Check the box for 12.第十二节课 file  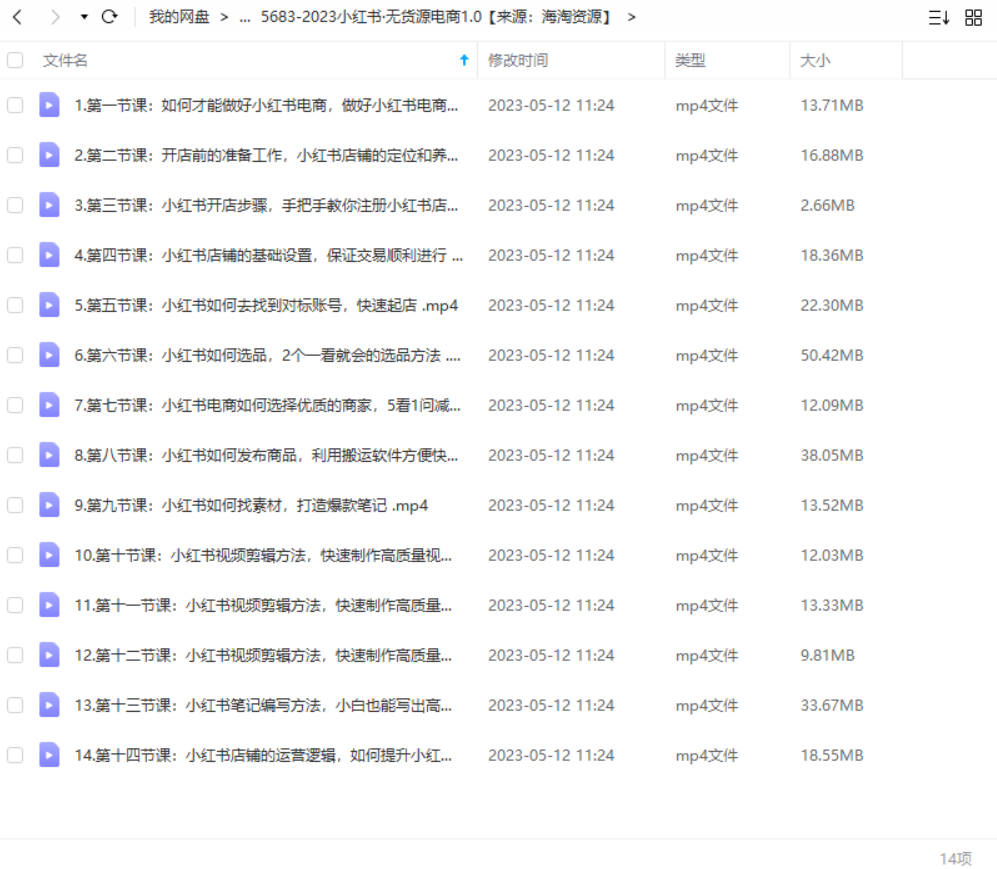15,655
